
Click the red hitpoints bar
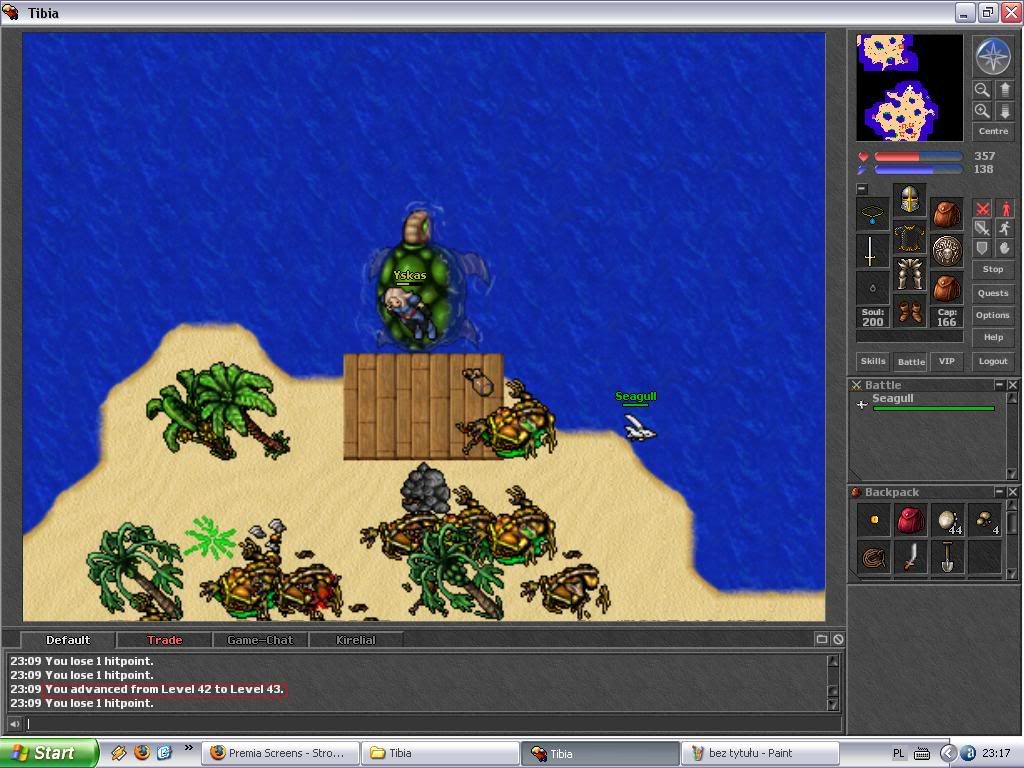pos(918,157)
